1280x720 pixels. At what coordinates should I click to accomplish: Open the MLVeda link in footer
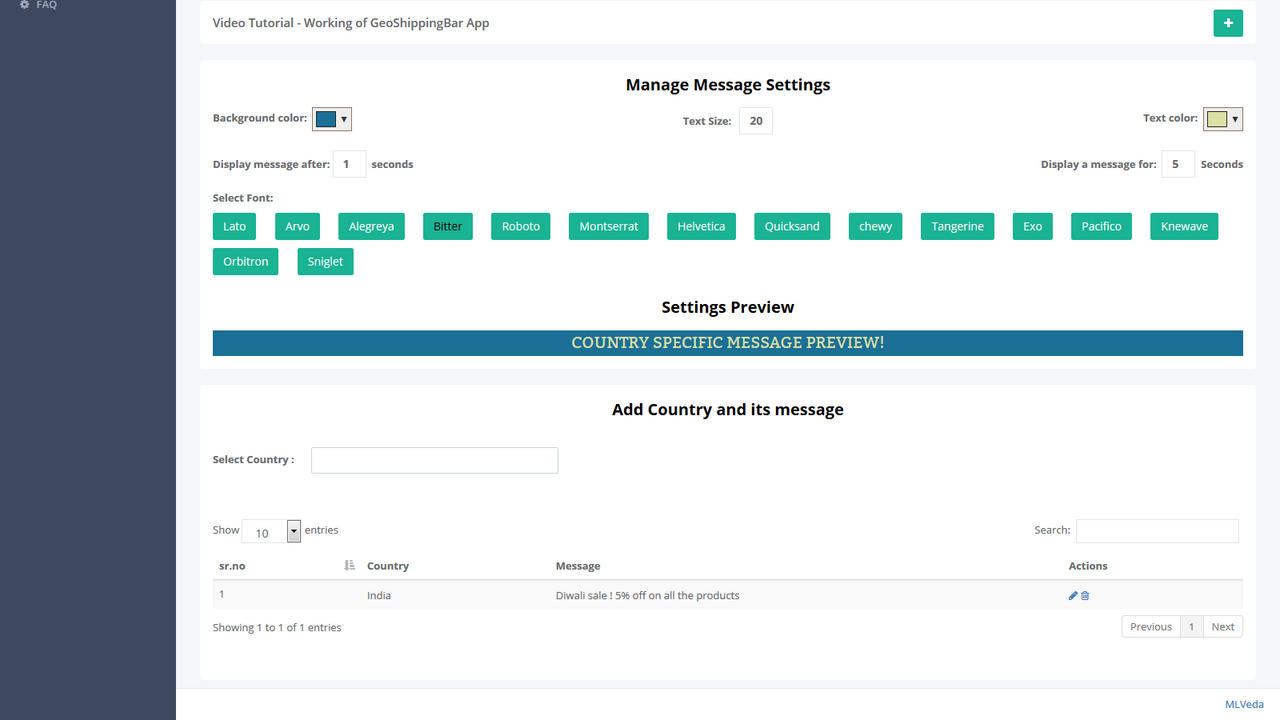pos(1244,704)
